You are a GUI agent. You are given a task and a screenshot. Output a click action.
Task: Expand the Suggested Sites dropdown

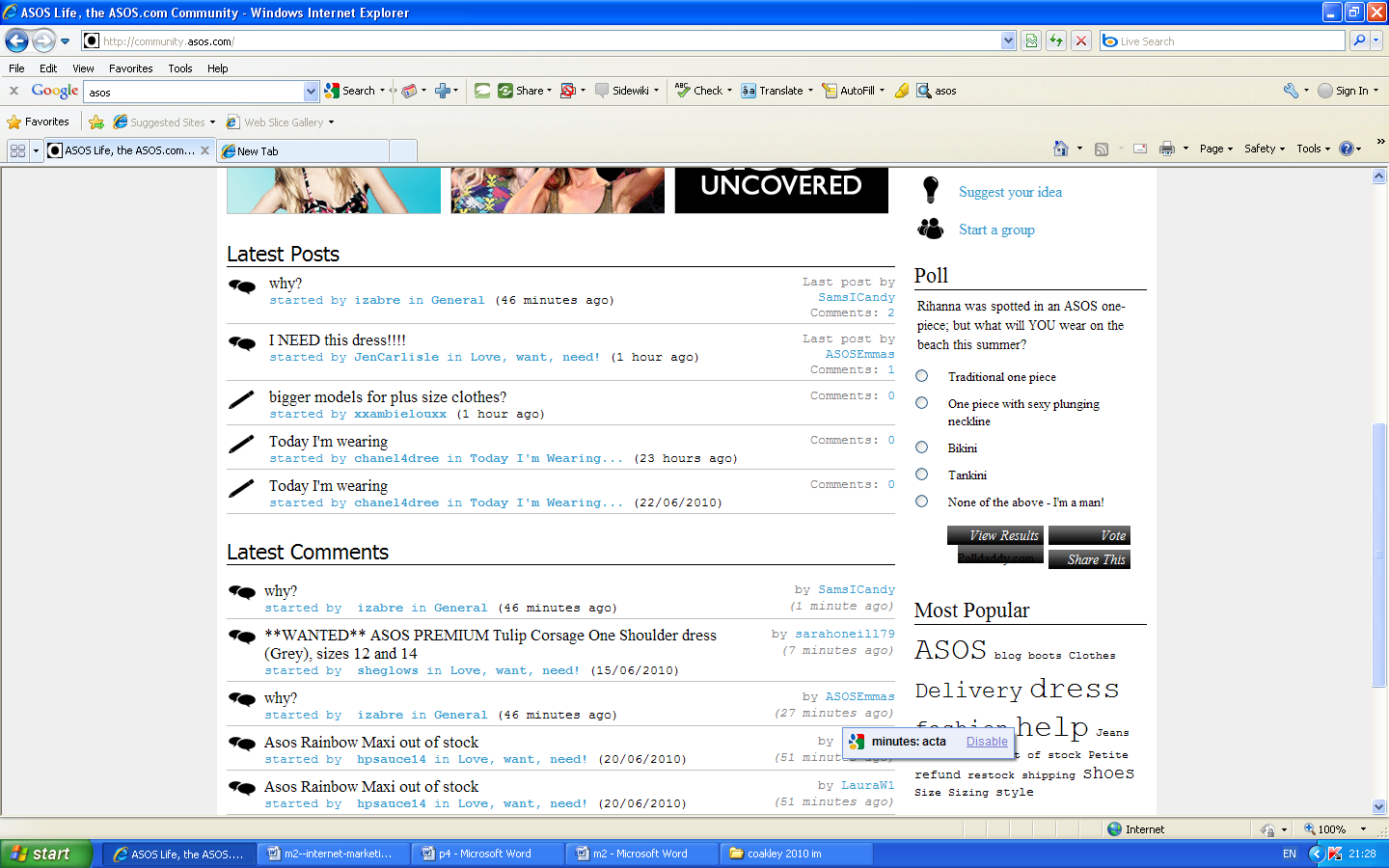coord(212,122)
